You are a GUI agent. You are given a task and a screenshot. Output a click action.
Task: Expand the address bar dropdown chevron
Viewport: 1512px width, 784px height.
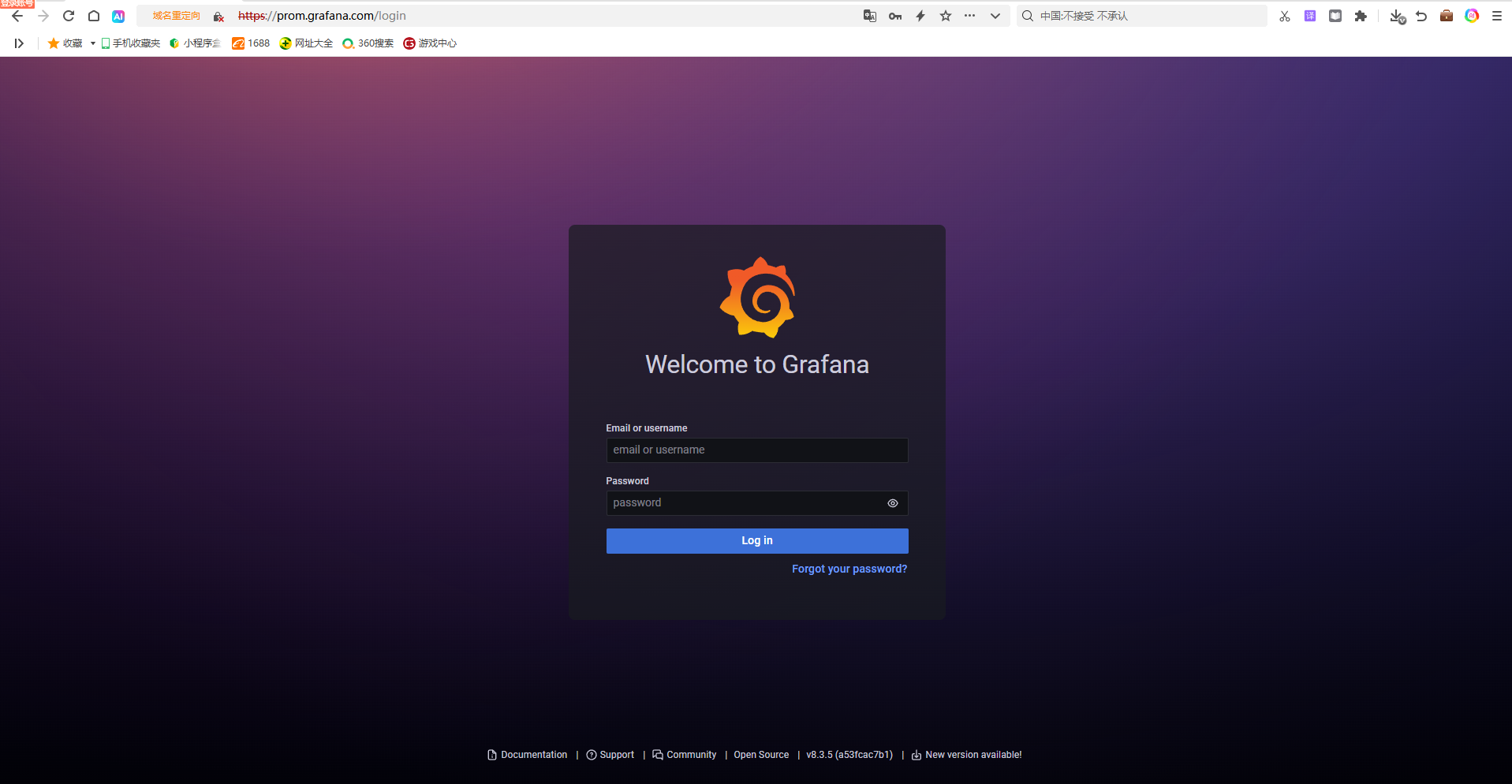995,16
